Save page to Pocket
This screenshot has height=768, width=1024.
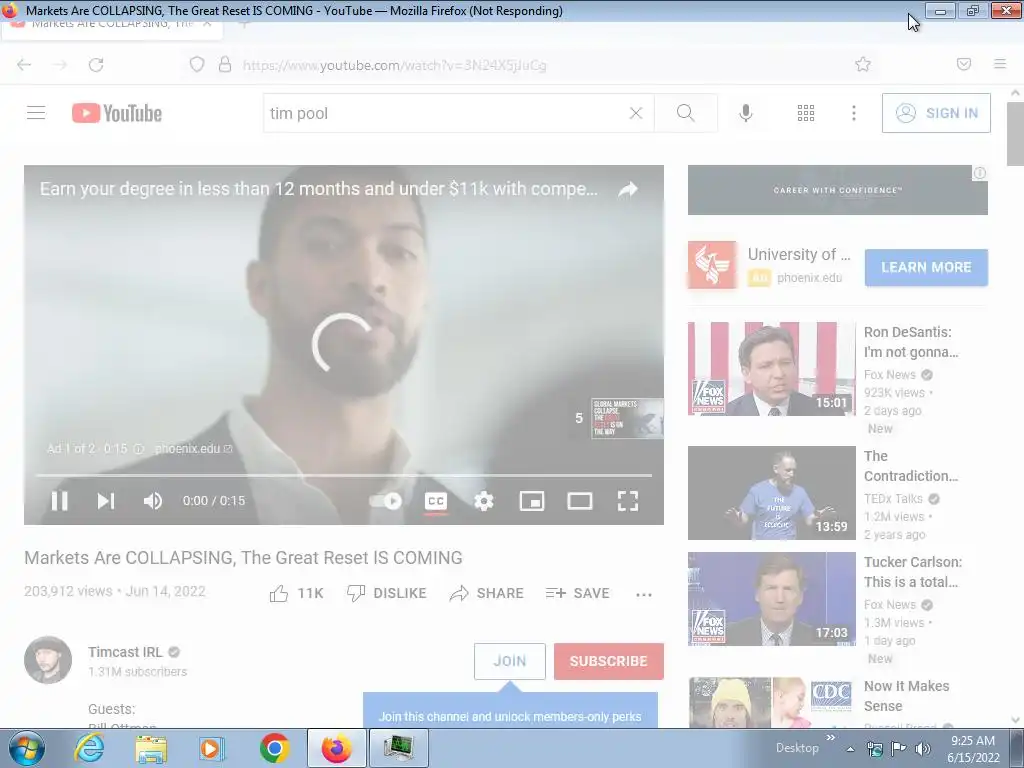(x=963, y=64)
